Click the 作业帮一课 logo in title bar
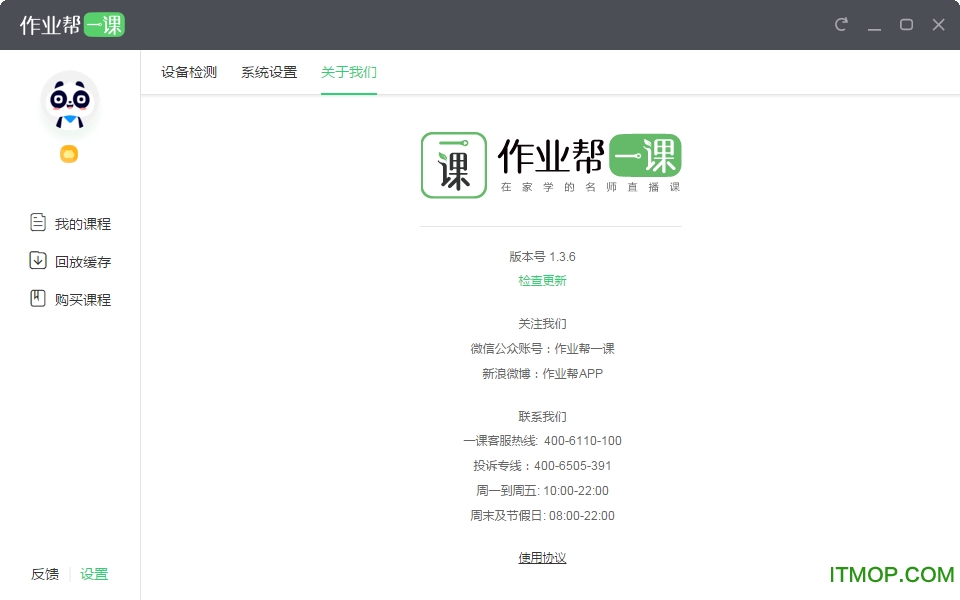This screenshot has height=600, width=960. pyautogui.click(x=72, y=25)
